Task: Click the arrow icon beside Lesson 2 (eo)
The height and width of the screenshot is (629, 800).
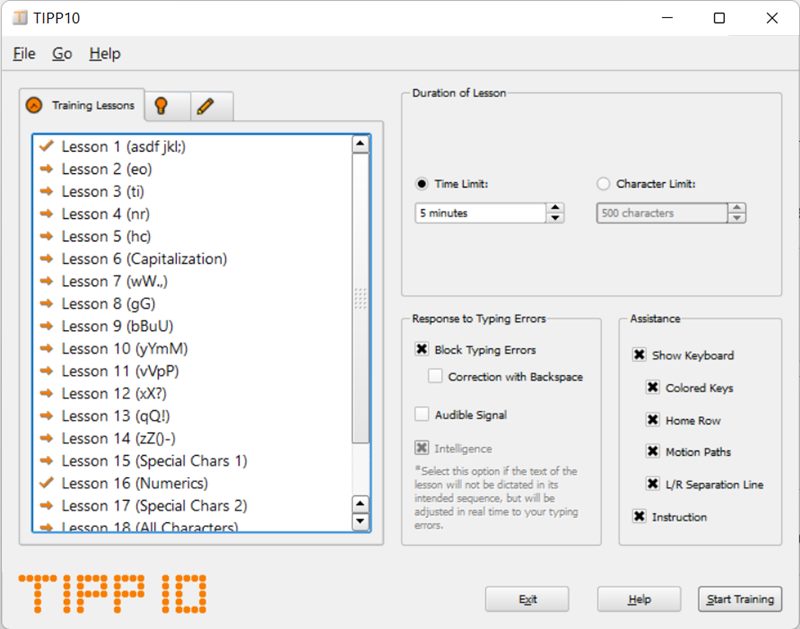Action: click(45, 169)
